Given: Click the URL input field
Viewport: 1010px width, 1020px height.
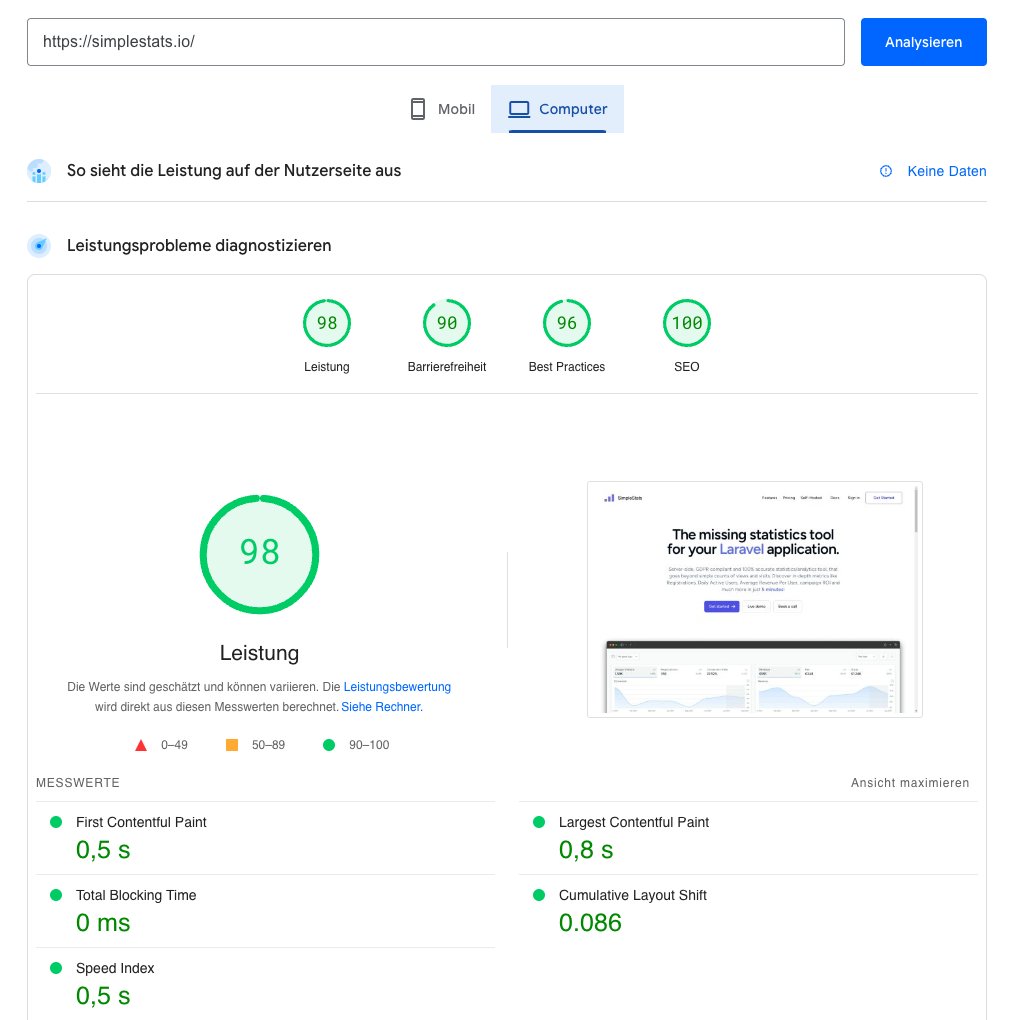Looking at the screenshot, I should coord(435,41).
